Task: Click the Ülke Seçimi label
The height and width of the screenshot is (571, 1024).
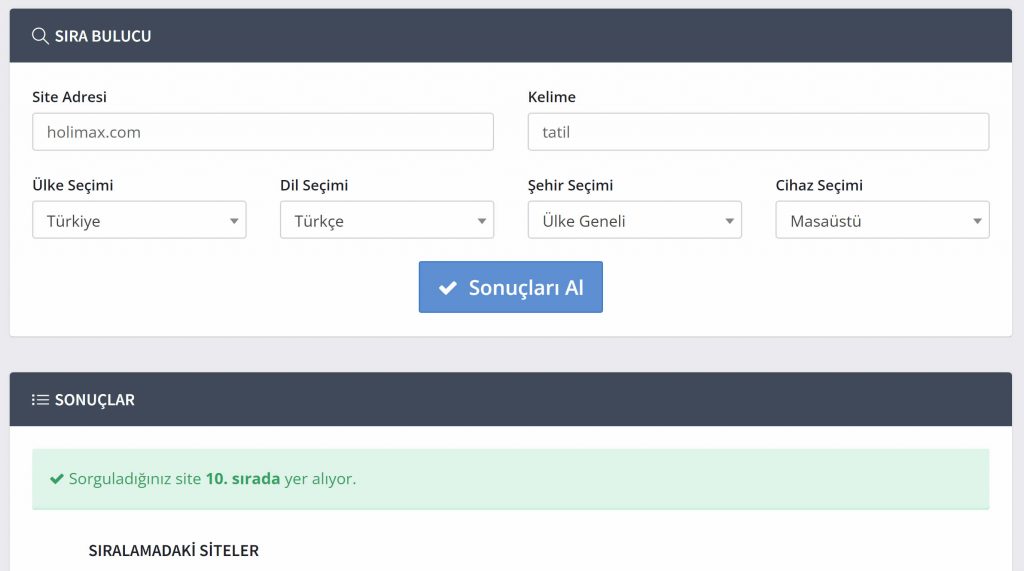Action: tap(73, 185)
